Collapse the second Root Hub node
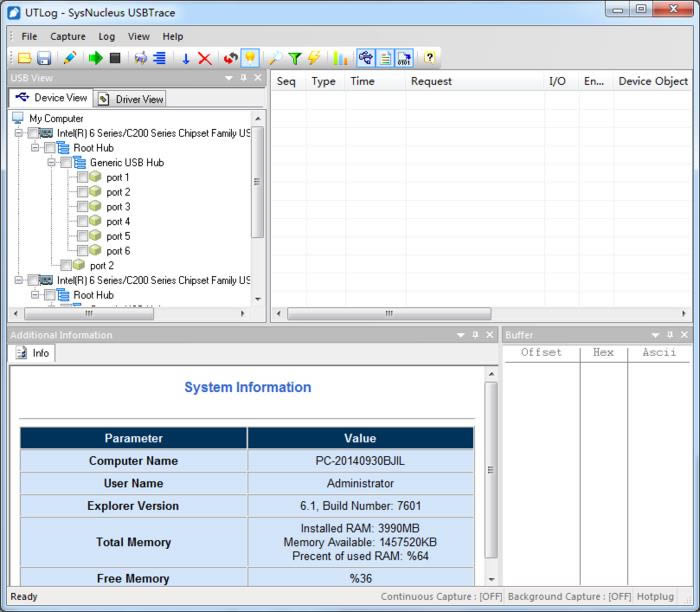Screen dimensions: 700x612 click(x=35, y=295)
